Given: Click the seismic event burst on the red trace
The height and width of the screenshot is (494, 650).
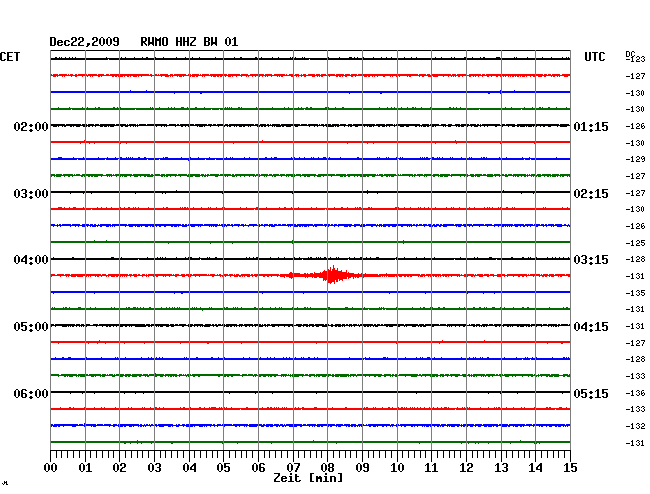Looking at the screenshot, I should [x=332, y=275].
